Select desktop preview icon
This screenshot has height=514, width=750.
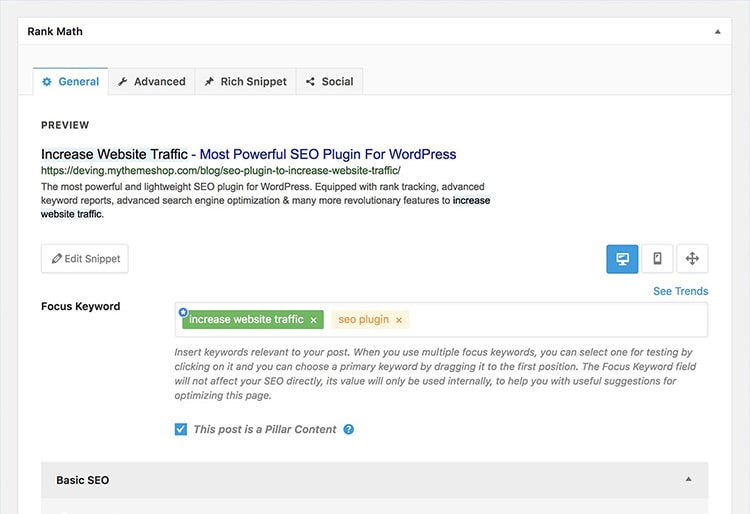622,259
